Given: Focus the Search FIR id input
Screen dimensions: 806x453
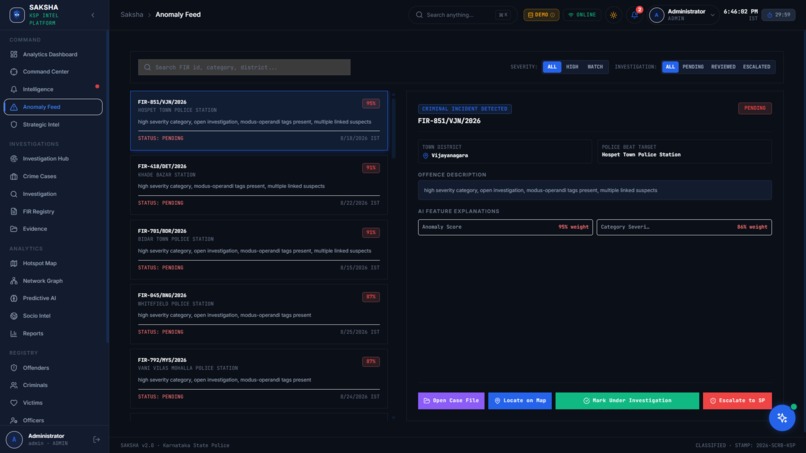Looking at the screenshot, I should 244,67.
